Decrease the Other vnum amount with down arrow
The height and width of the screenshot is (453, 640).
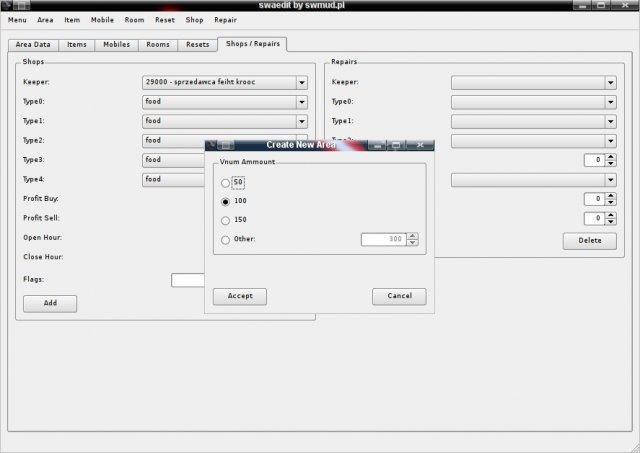(x=413, y=243)
